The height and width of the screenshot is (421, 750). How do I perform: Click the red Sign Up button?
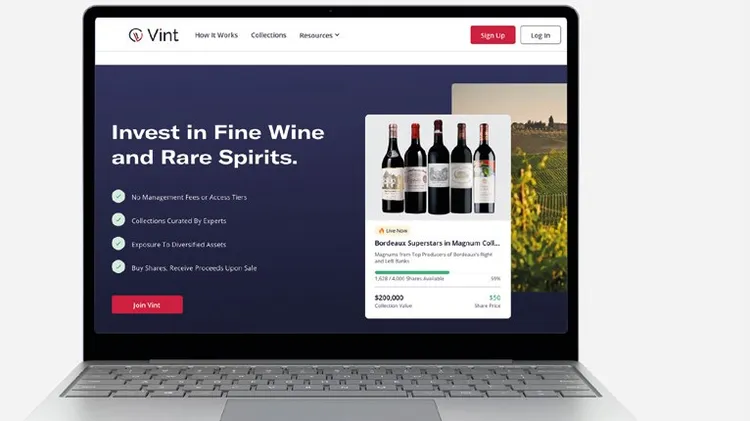pos(493,35)
